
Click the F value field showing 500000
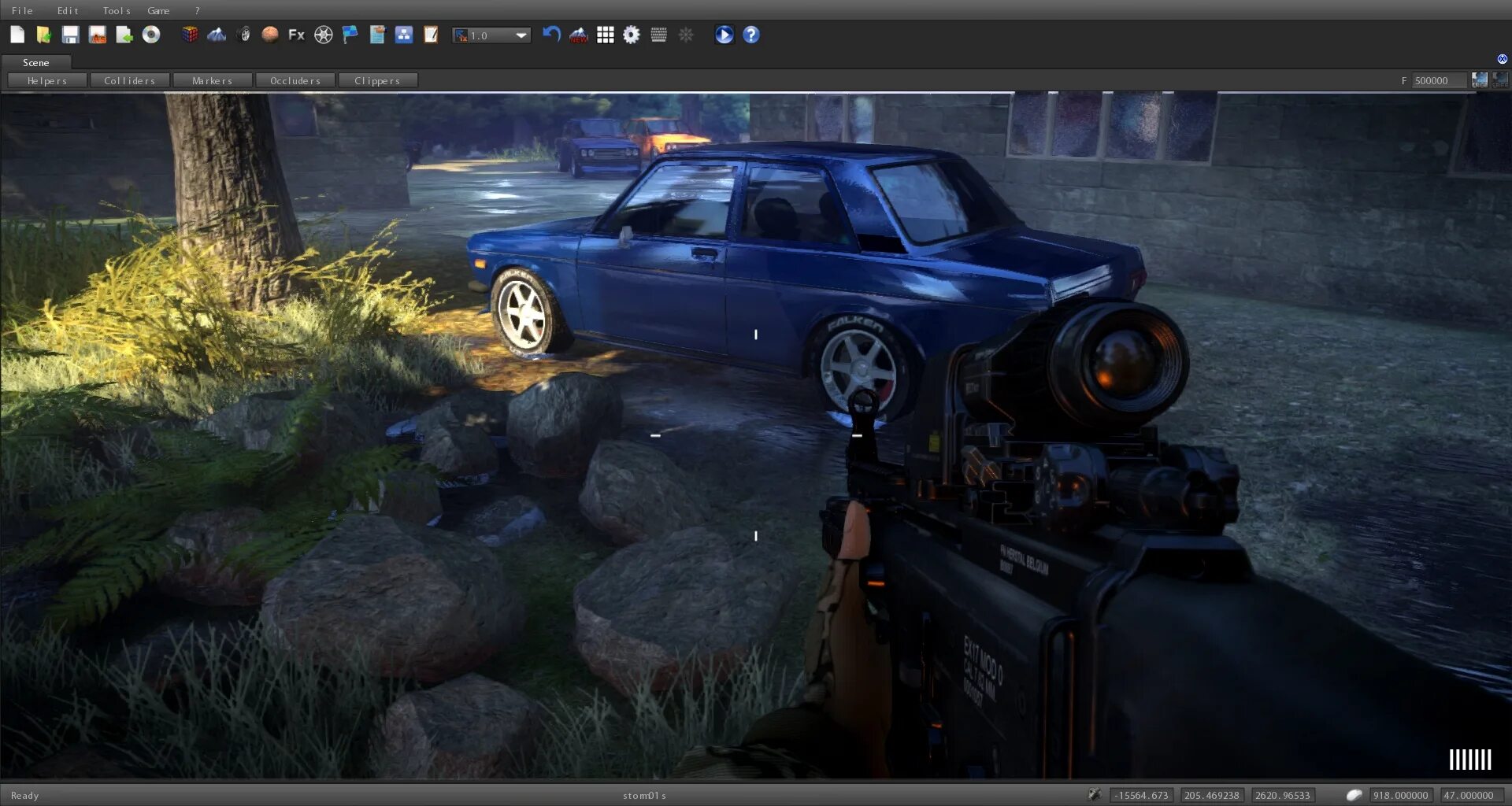point(1440,80)
